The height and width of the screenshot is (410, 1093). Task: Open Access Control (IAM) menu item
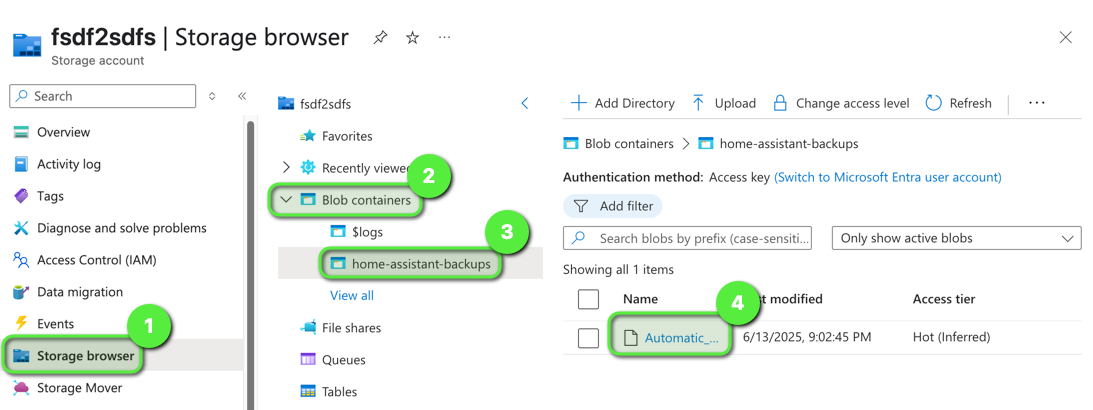(x=96, y=260)
